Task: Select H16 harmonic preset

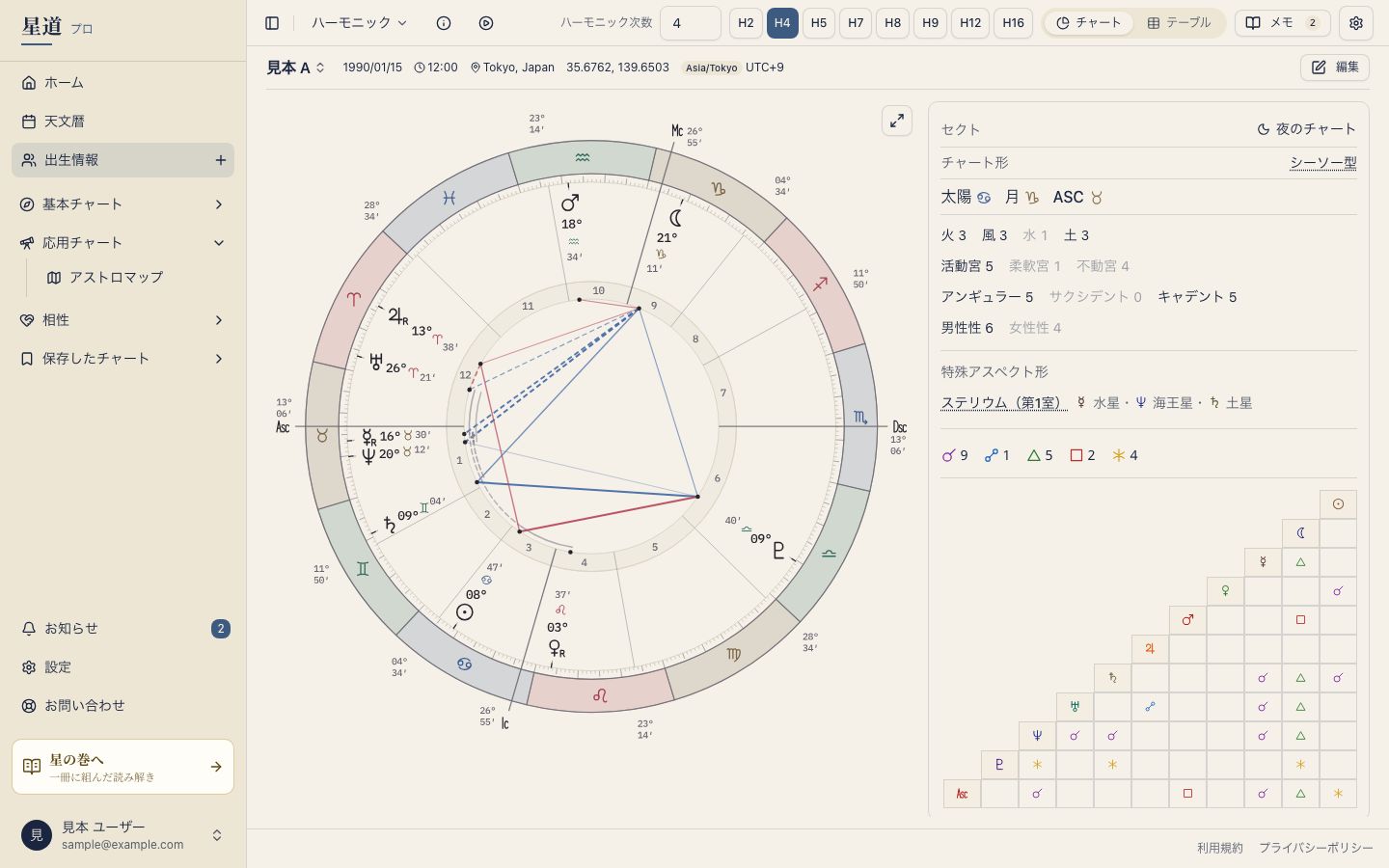Action: tap(1013, 23)
